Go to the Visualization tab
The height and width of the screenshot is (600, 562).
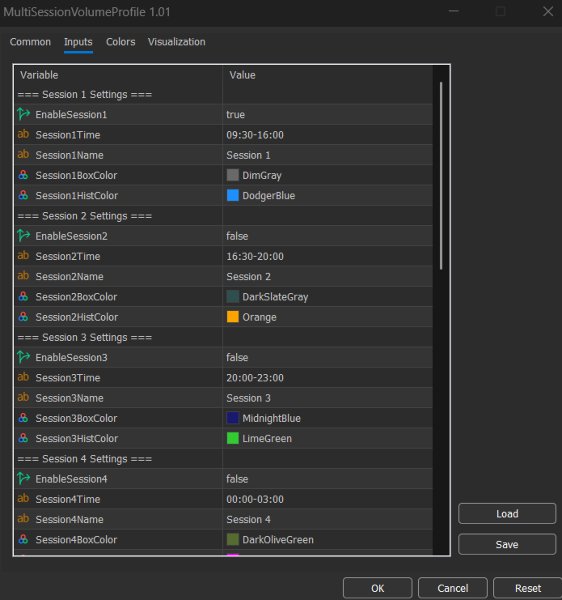point(177,42)
